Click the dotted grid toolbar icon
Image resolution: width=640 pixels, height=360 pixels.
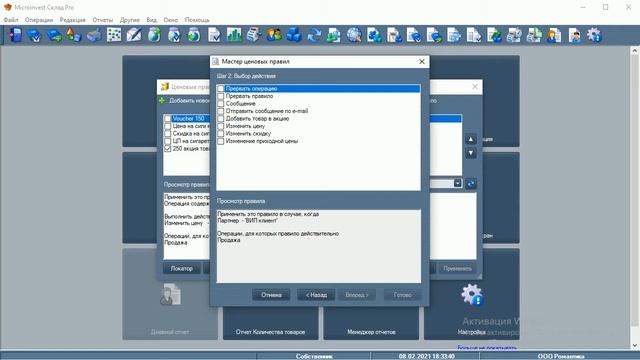pyautogui.click(x=114, y=36)
